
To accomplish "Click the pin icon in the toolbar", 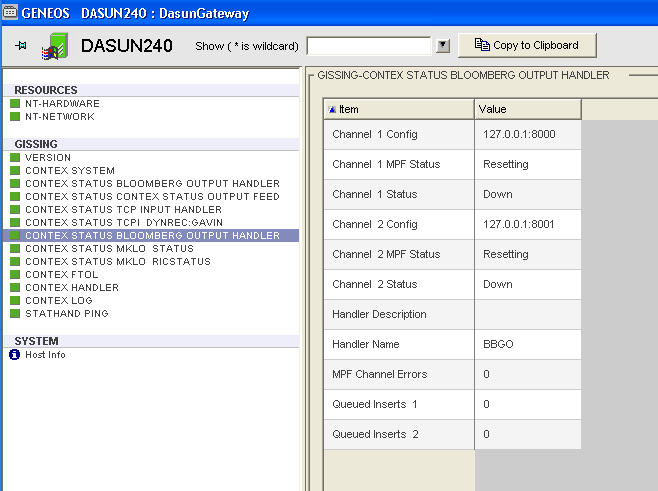I will pyautogui.click(x=20, y=46).
